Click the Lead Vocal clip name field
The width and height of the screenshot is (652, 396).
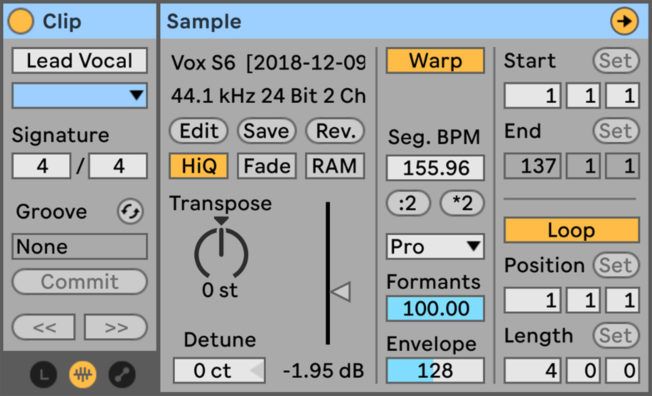pyautogui.click(x=79, y=61)
